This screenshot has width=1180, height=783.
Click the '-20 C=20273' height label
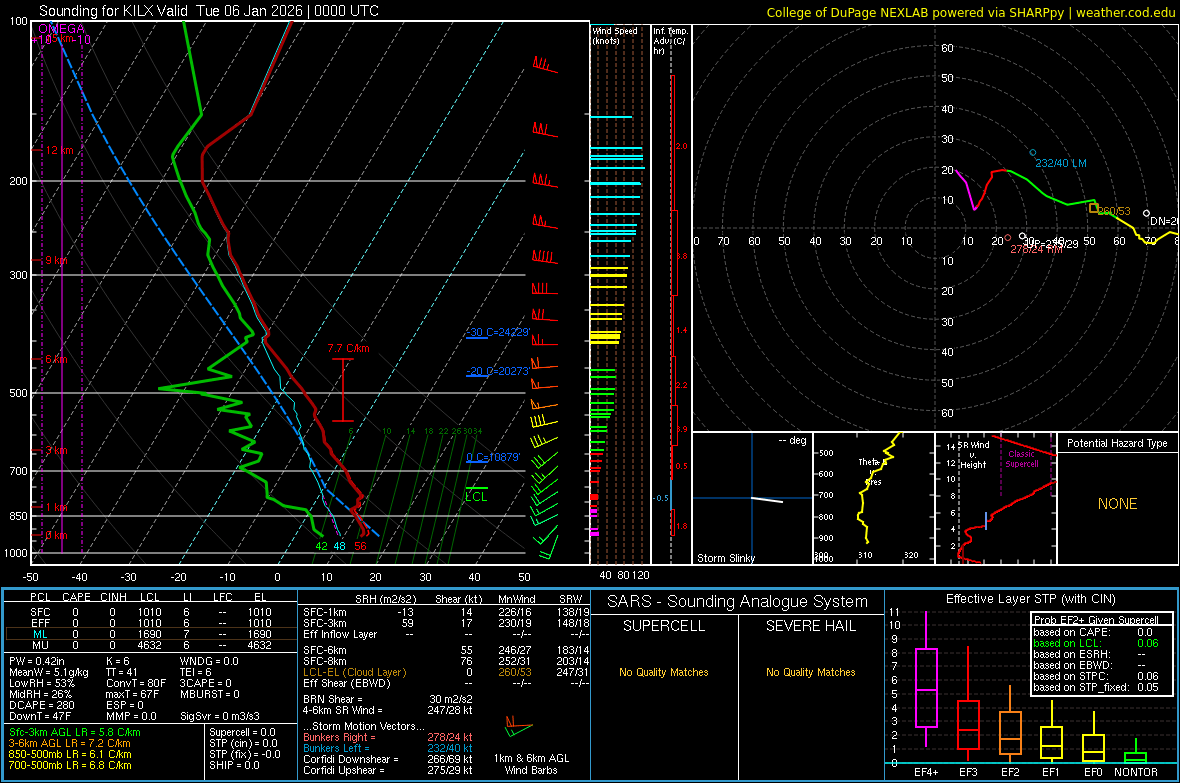497,371
